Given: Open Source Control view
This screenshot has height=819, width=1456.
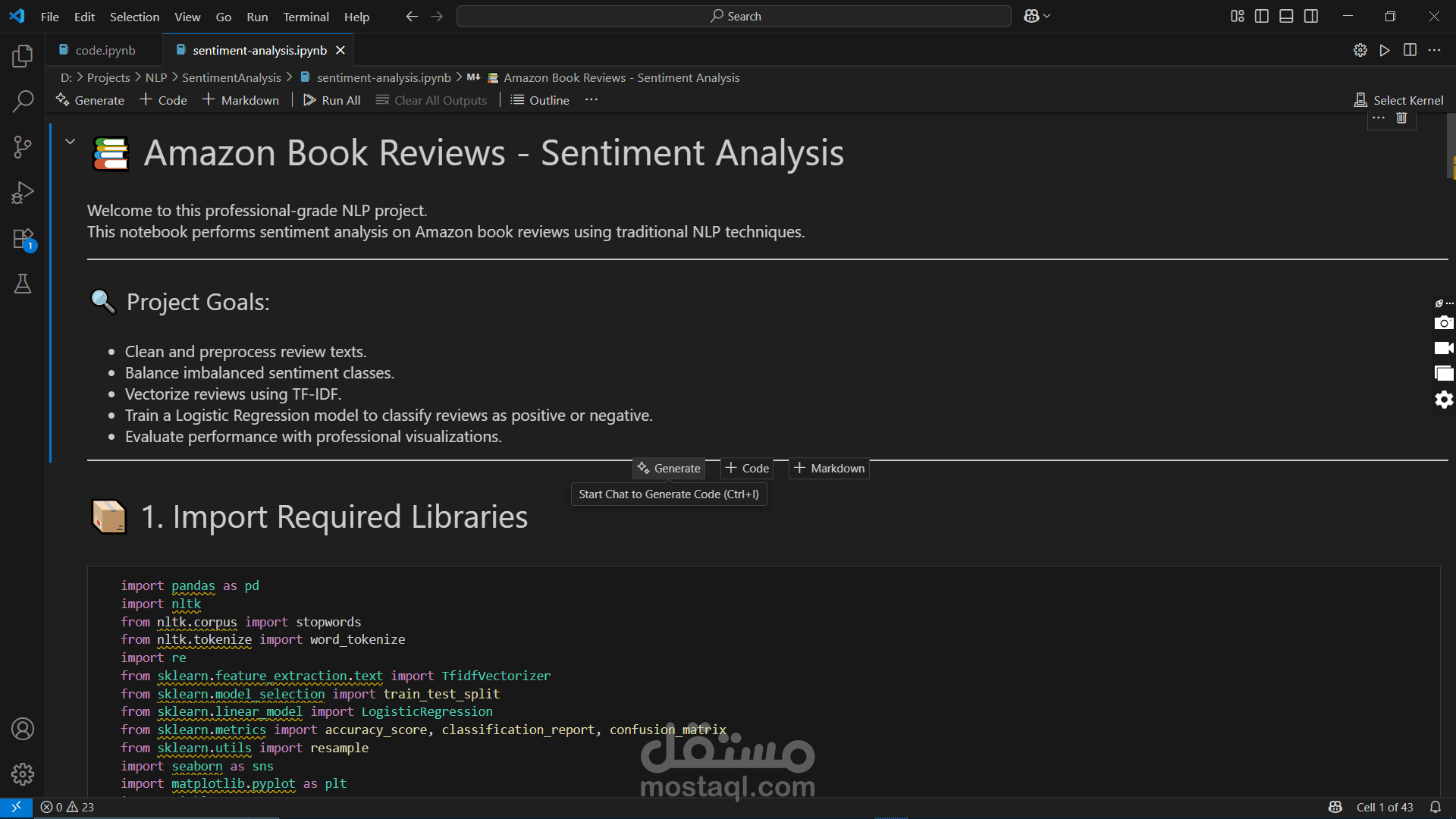Looking at the screenshot, I should pyautogui.click(x=23, y=147).
